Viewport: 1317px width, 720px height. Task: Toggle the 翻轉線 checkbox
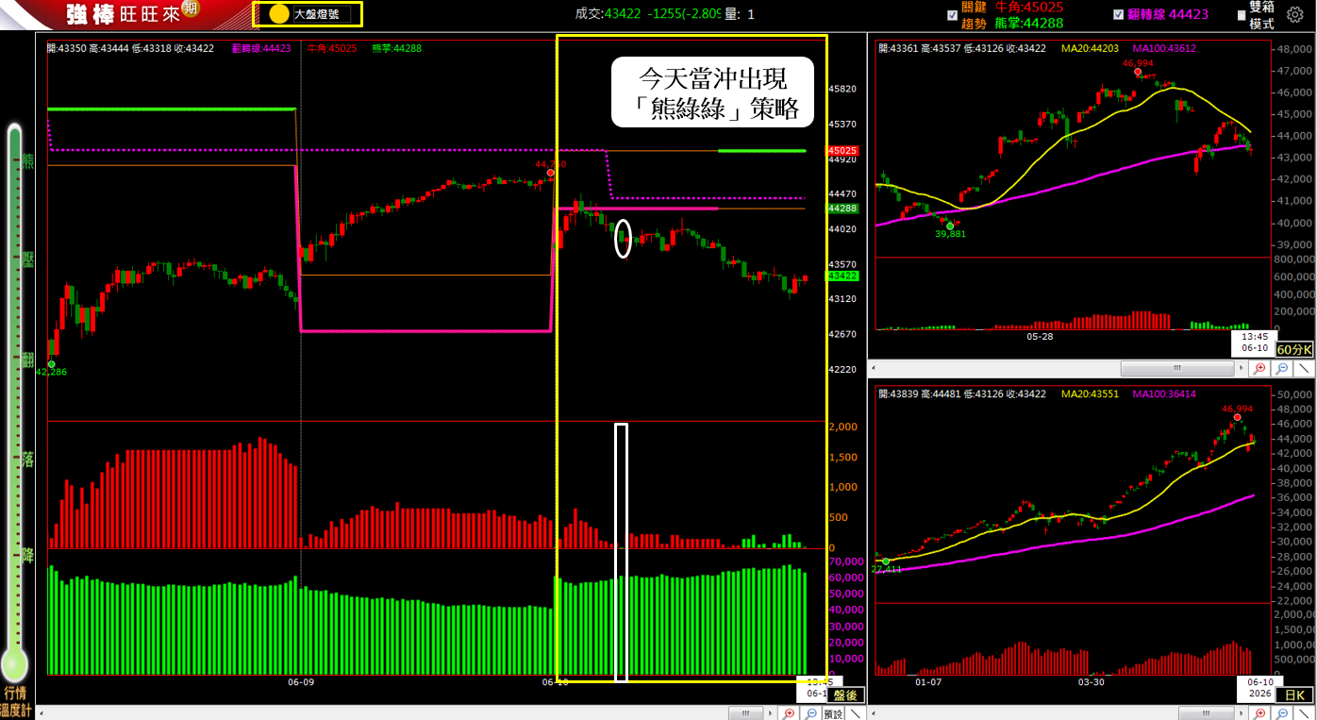[x=1118, y=15]
